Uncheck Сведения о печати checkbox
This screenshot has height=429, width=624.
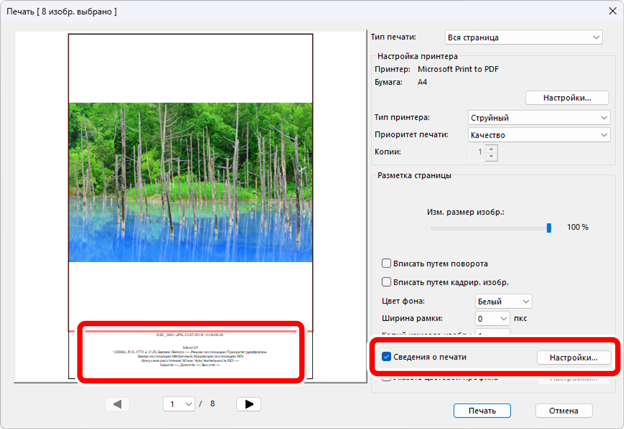pyautogui.click(x=387, y=357)
